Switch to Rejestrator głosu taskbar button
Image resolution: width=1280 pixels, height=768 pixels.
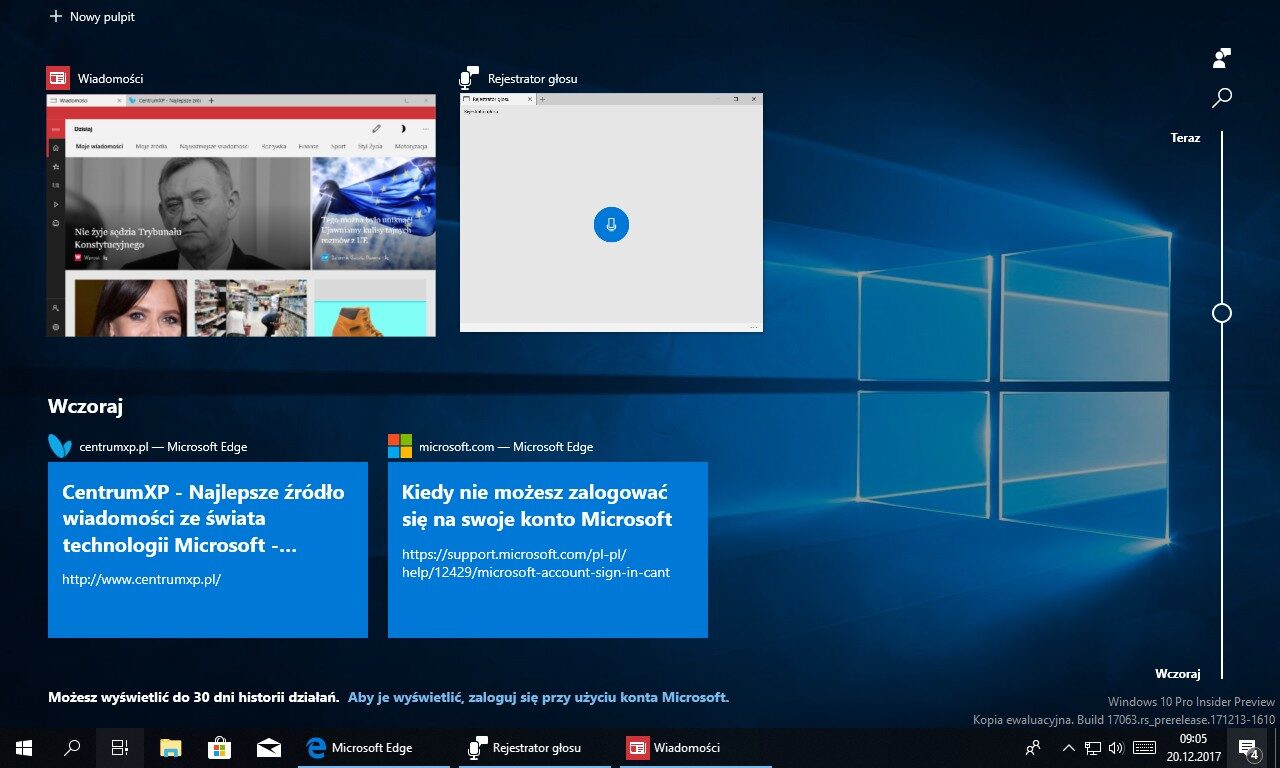tap(535, 748)
